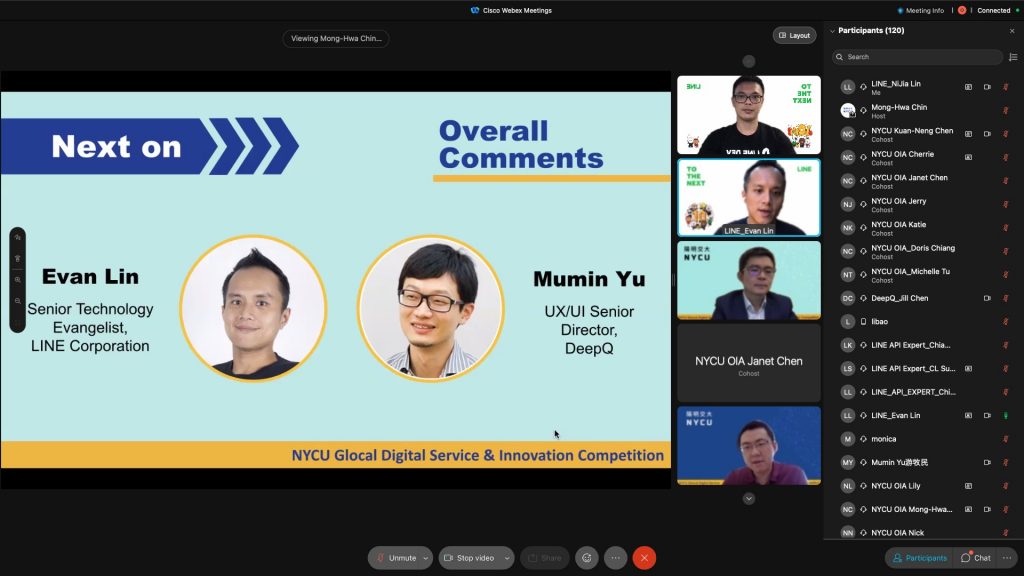Click the headset icon beside NYCU OIA Jerry
The image size is (1024, 576).
click(863, 204)
